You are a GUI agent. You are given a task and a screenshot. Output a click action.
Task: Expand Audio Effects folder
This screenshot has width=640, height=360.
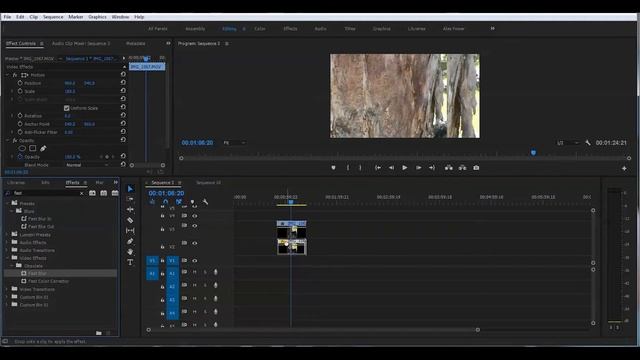click(7, 242)
